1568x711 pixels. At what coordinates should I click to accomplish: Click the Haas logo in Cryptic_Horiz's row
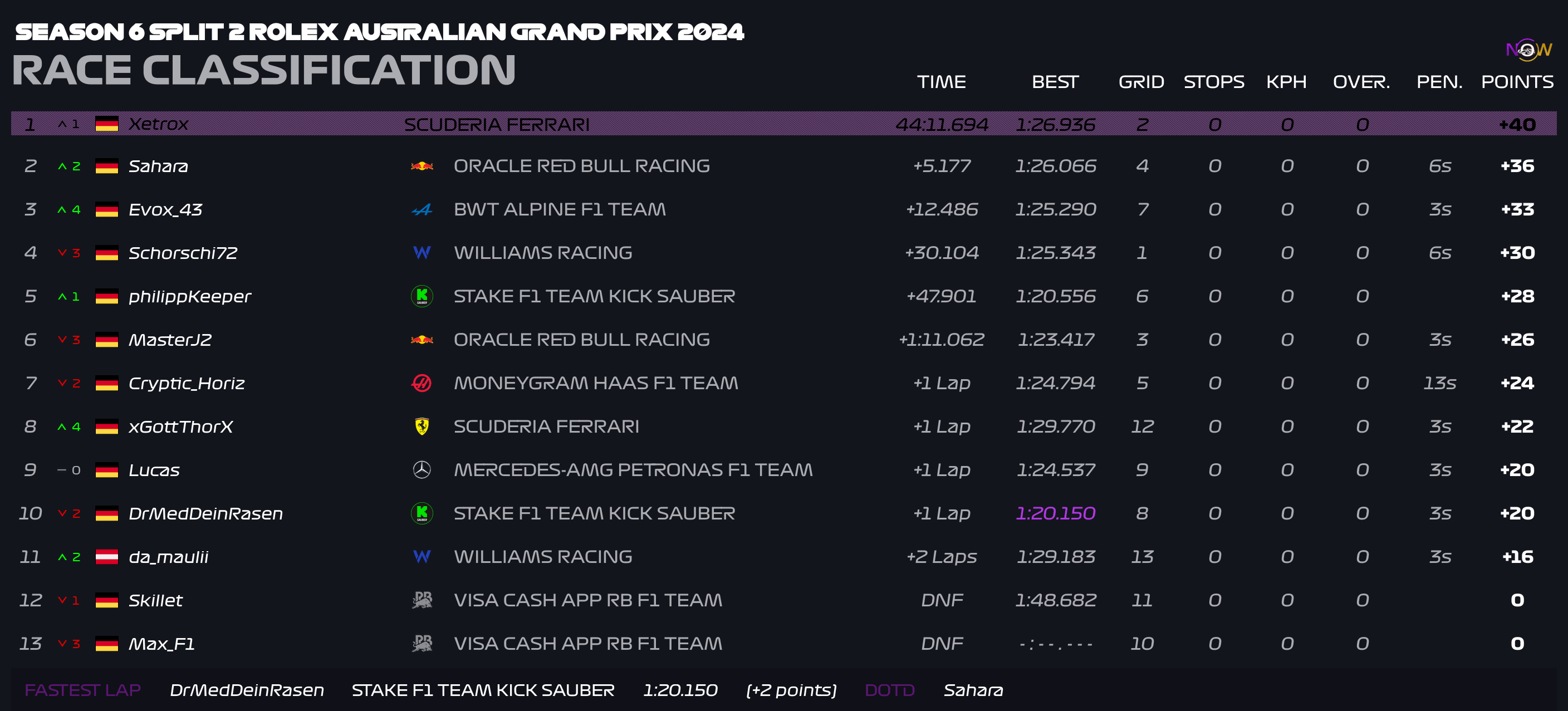[422, 384]
